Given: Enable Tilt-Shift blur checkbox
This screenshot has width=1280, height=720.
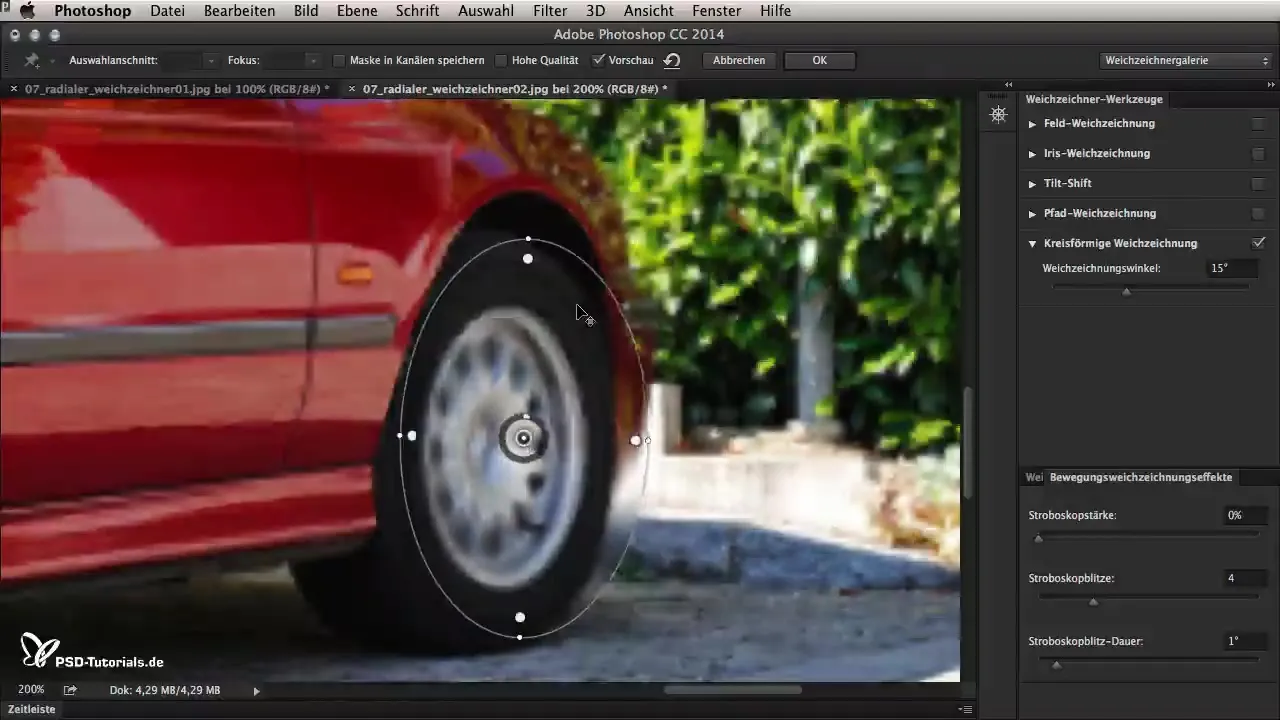Looking at the screenshot, I should click(1258, 184).
